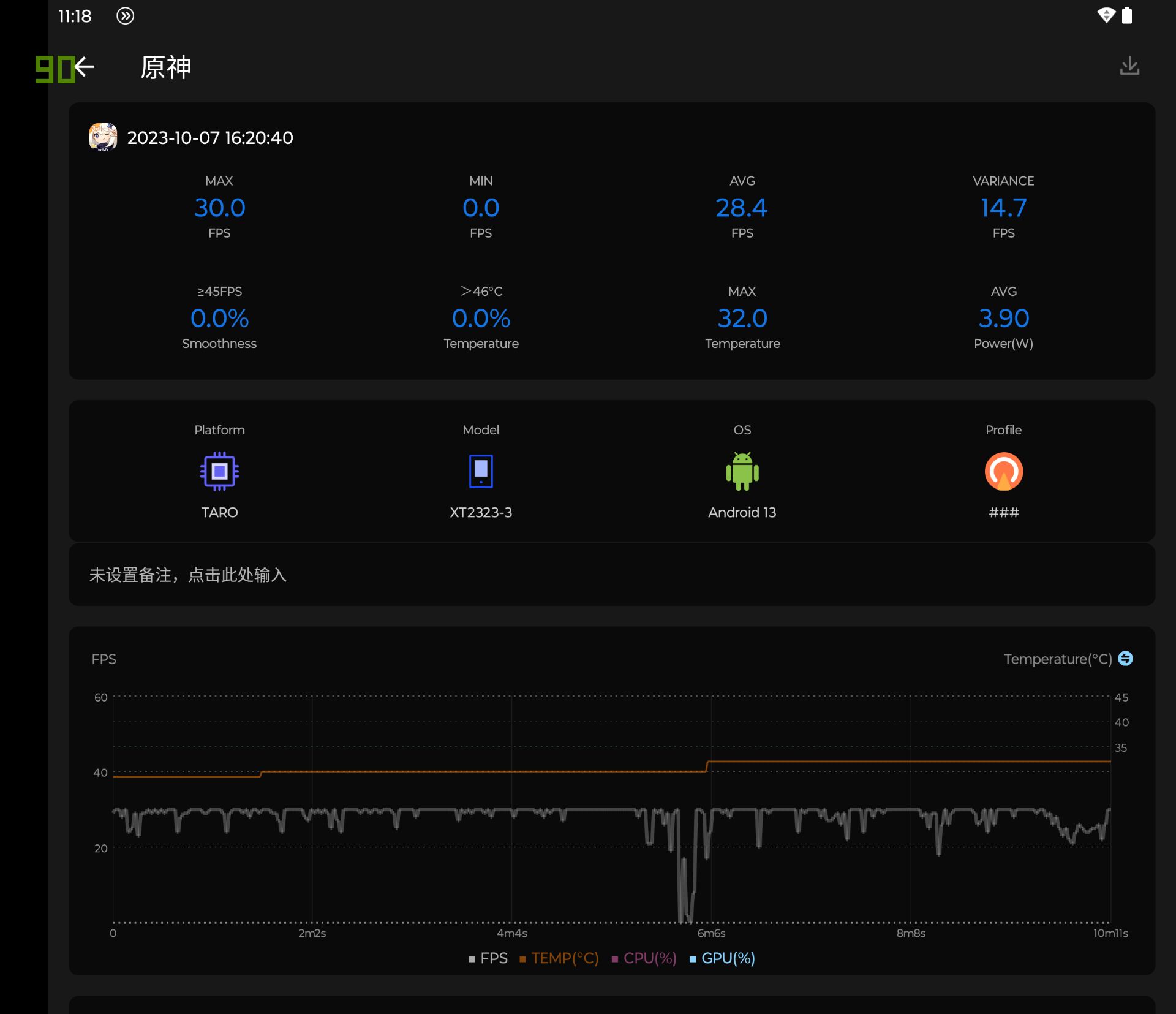1176x1014 pixels.
Task: Tap the back arrow icon
Action: pos(85,67)
